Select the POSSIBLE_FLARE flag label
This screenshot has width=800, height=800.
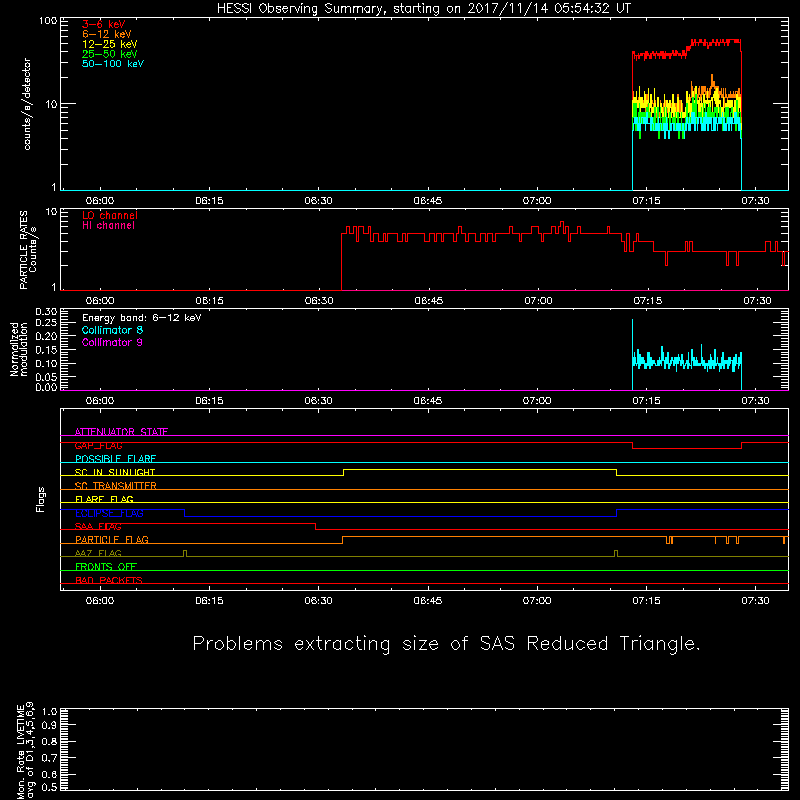click(x=115, y=459)
